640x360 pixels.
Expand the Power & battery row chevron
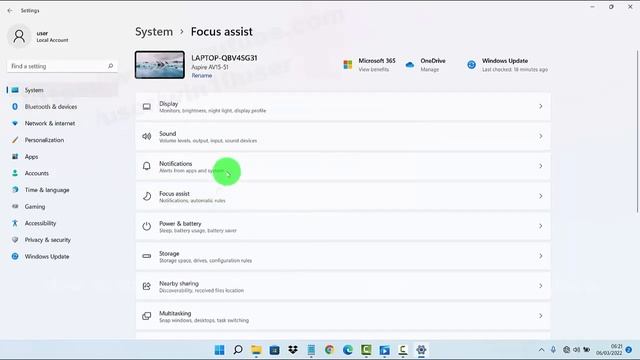tap(540, 226)
